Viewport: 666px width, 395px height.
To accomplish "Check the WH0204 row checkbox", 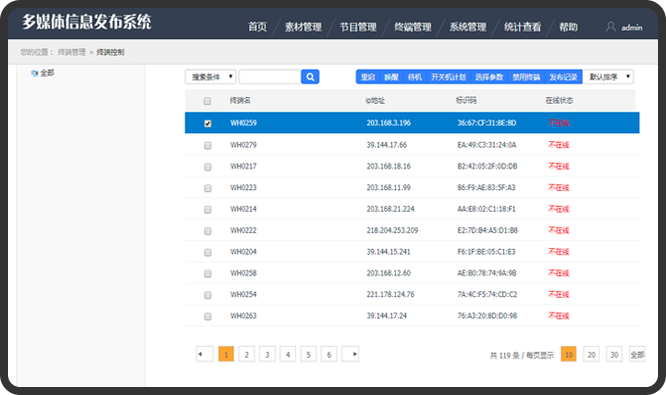I will click(208, 253).
